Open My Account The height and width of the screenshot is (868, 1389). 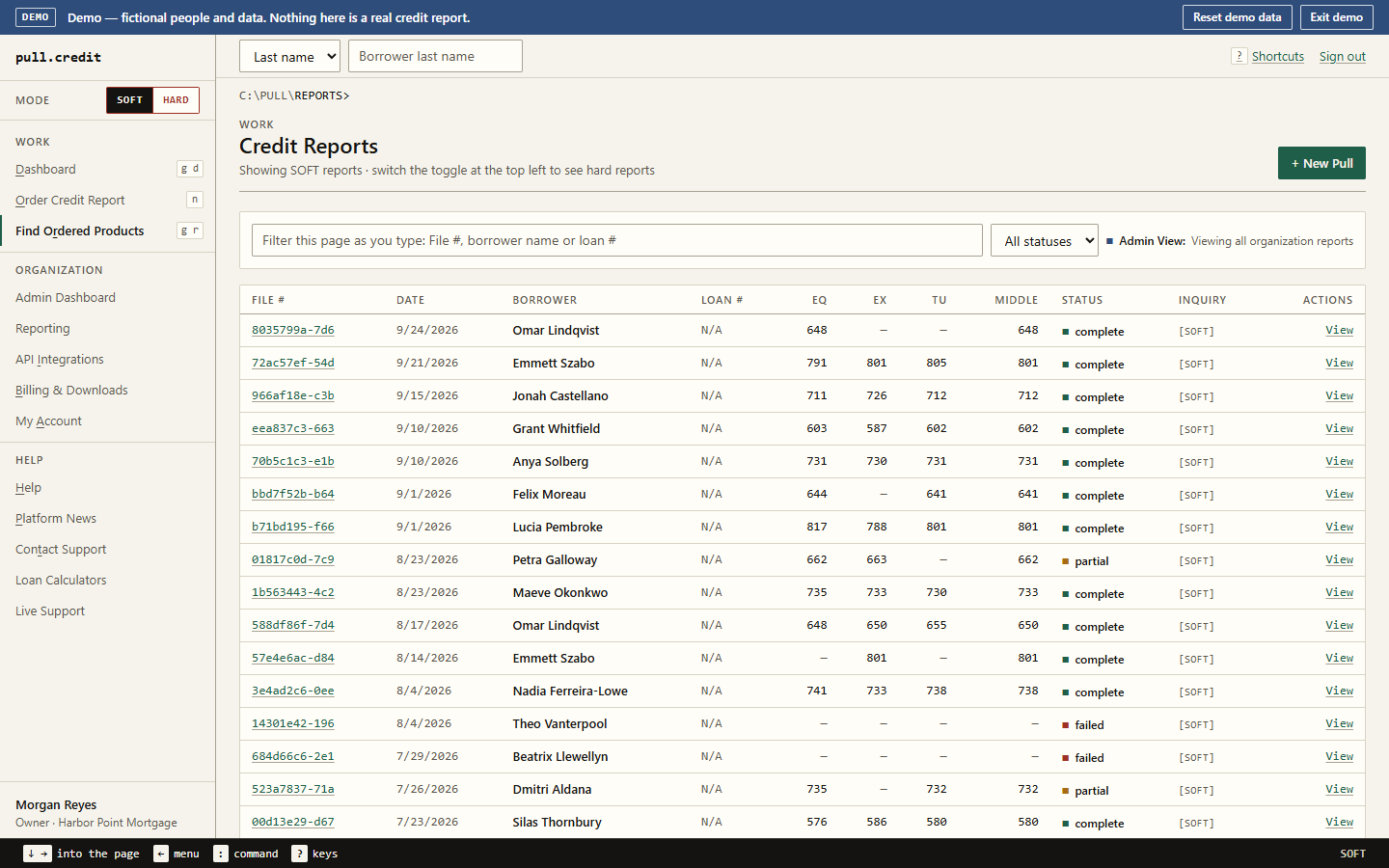click(x=48, y=420)
